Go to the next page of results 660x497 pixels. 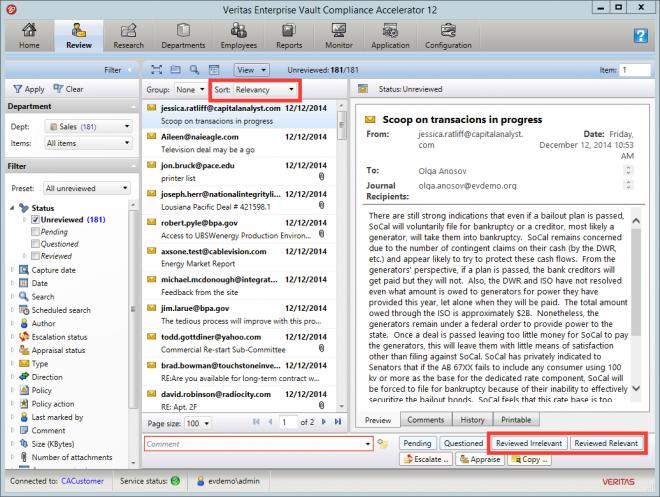coord(324,422)
